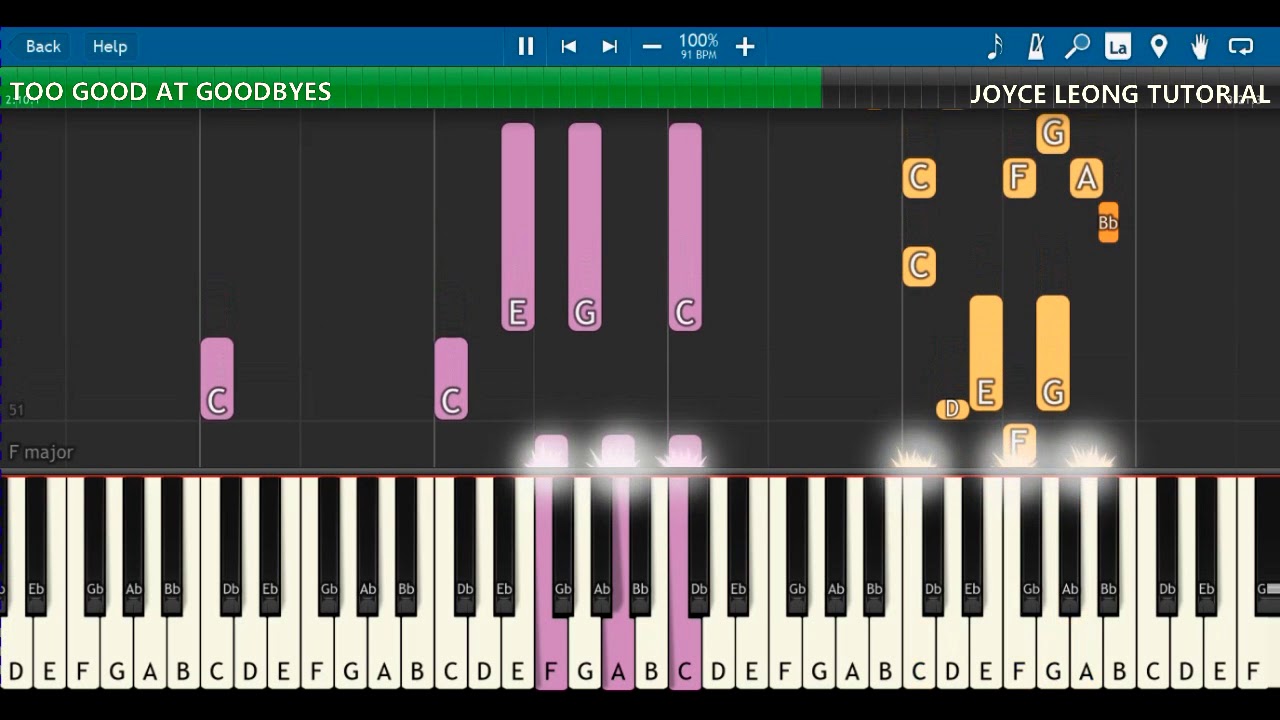Open the musical note settings icon
Screen dimensions: 1280x720
[995, 46]
